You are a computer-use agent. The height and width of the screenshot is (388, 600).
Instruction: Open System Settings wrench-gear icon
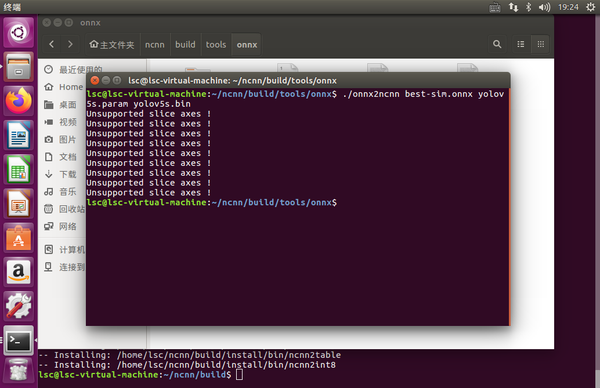coord(18,306)
